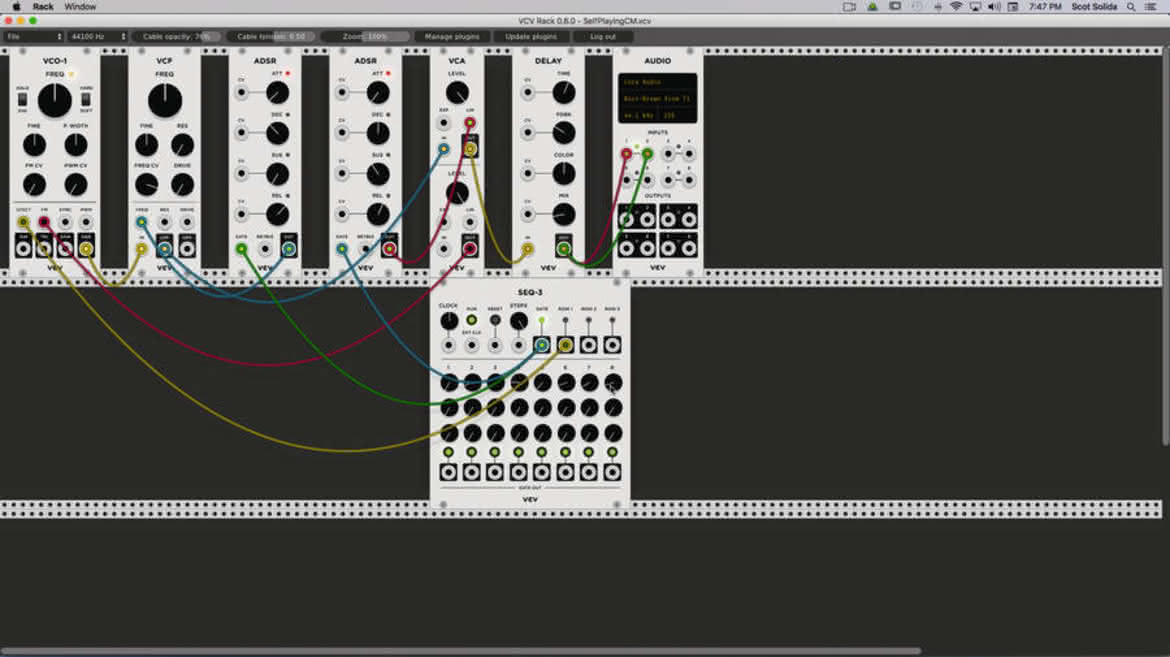This screenshot has height=657, width=1170.
Task: Click SEQ-3 EXT CLK input jack
Action: click(x=472, y=345)
